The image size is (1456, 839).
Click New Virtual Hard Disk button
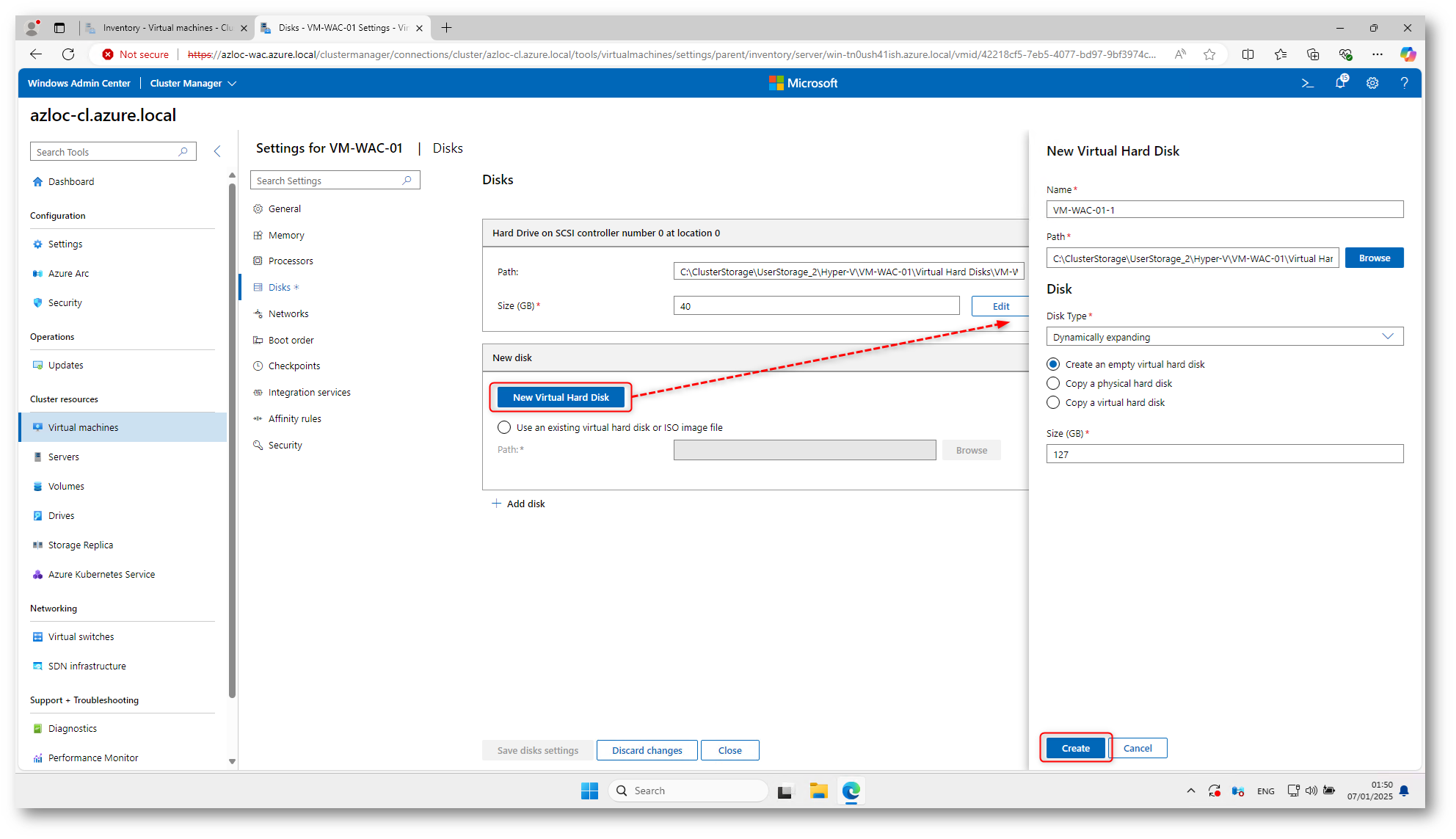(x=561, y=397)
